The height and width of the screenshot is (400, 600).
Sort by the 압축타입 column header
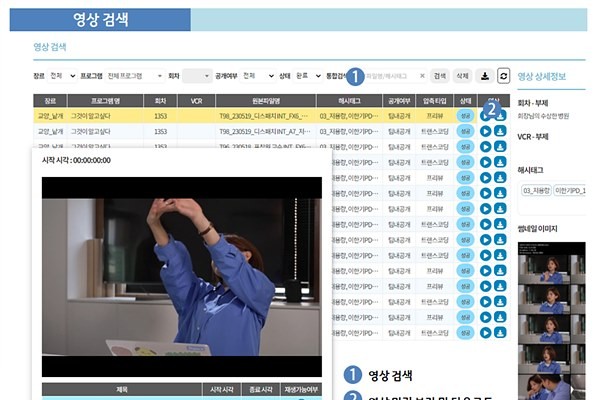coord(435,101)
